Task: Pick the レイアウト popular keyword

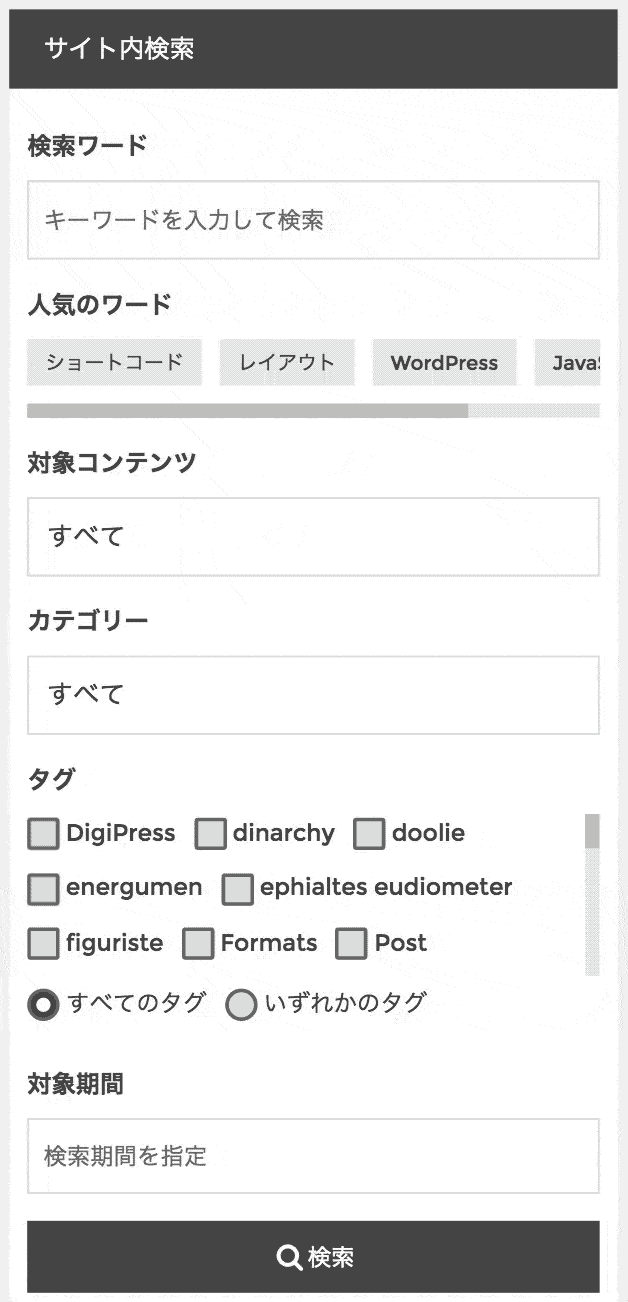Action: (x=287, y=362)
